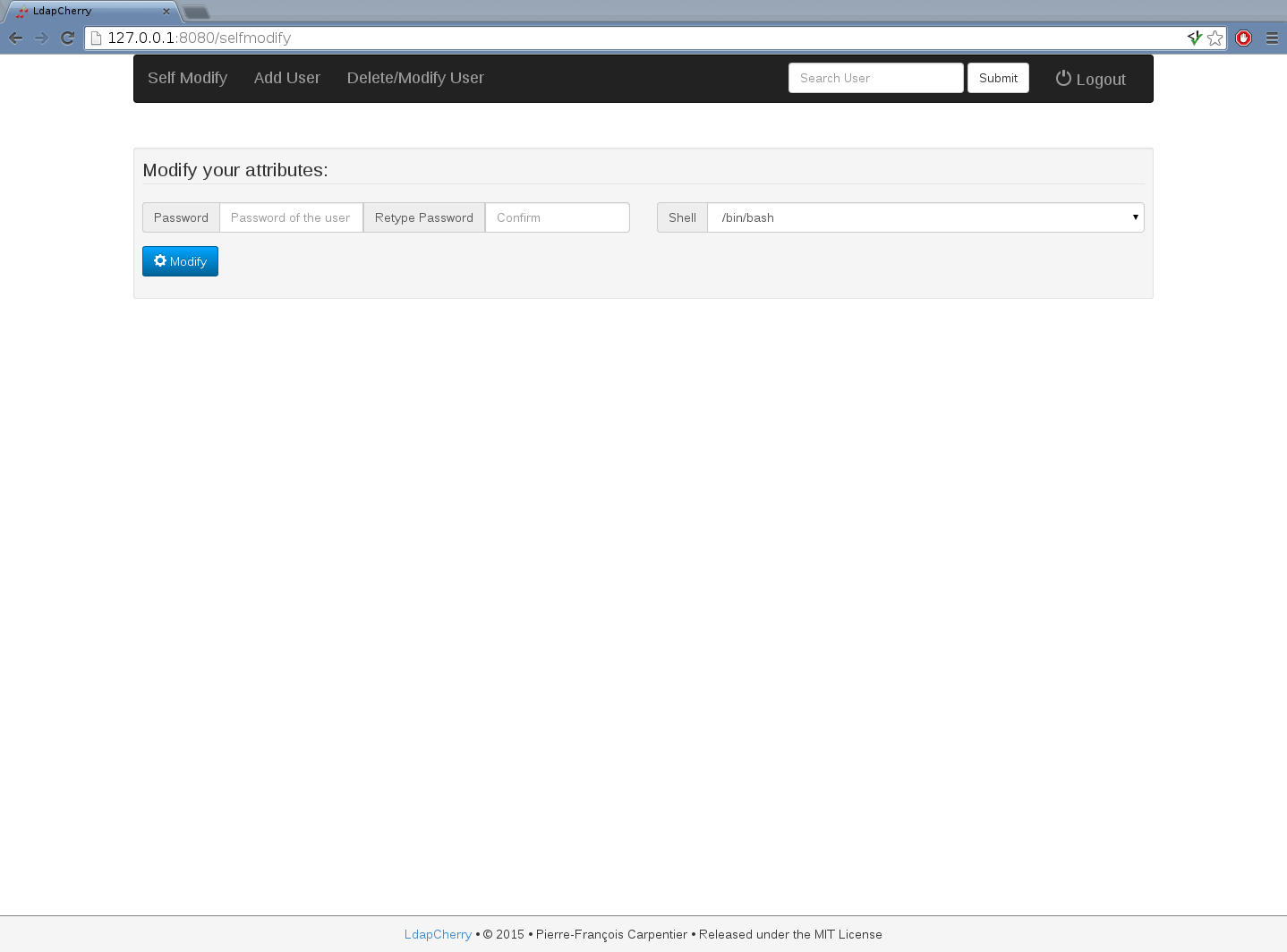
Task: Click the green checkmark extension icon
Action: 1194,38
